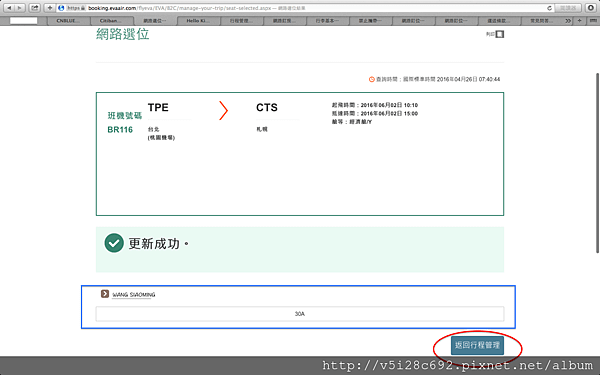Switch to the CNBLUE tab
Image resolution: width=600 pixels, height=375 pixels.
(68, 21)
